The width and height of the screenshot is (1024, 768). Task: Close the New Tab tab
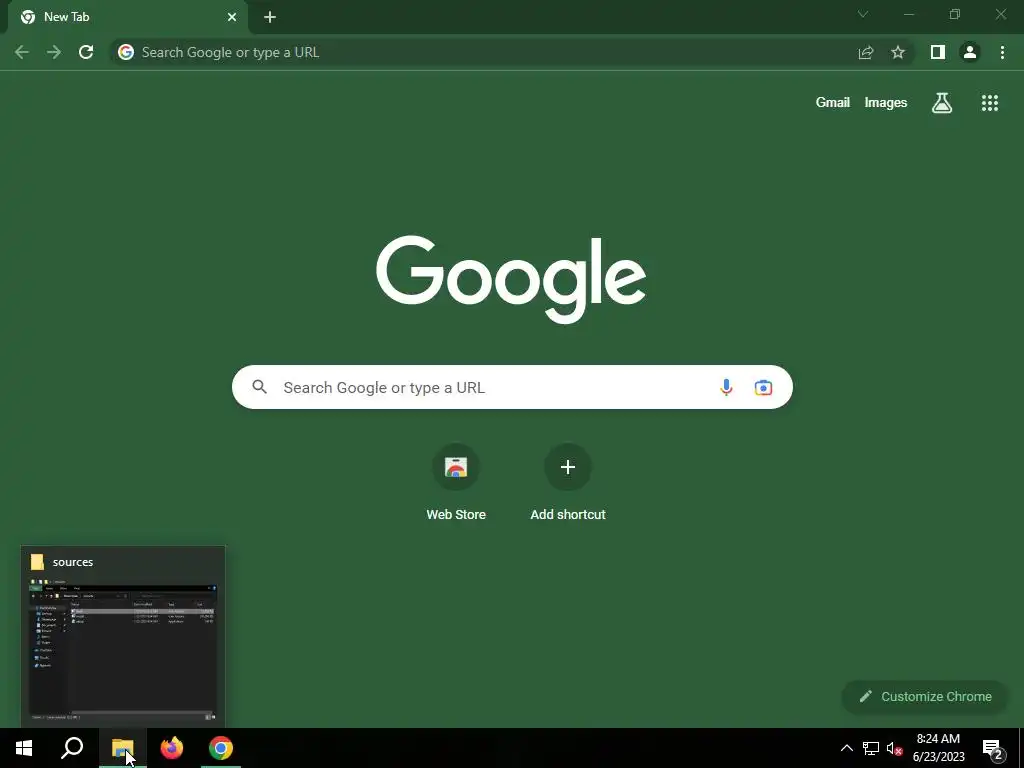(x=232, y=17)
